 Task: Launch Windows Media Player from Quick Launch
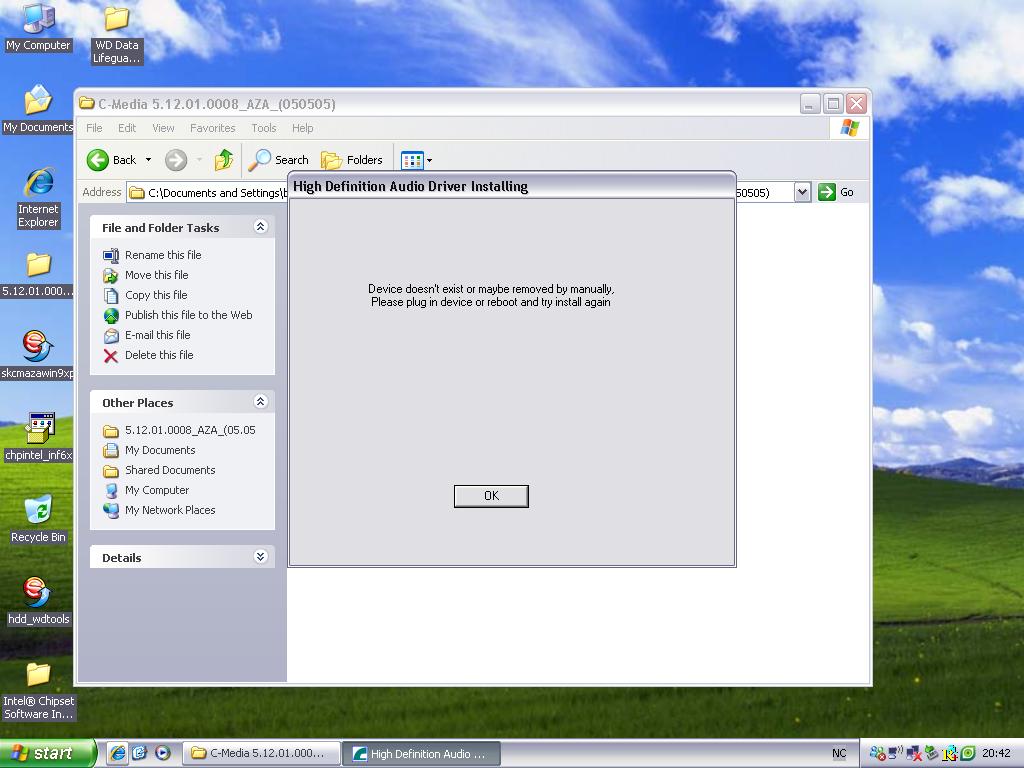coord(163,753)
